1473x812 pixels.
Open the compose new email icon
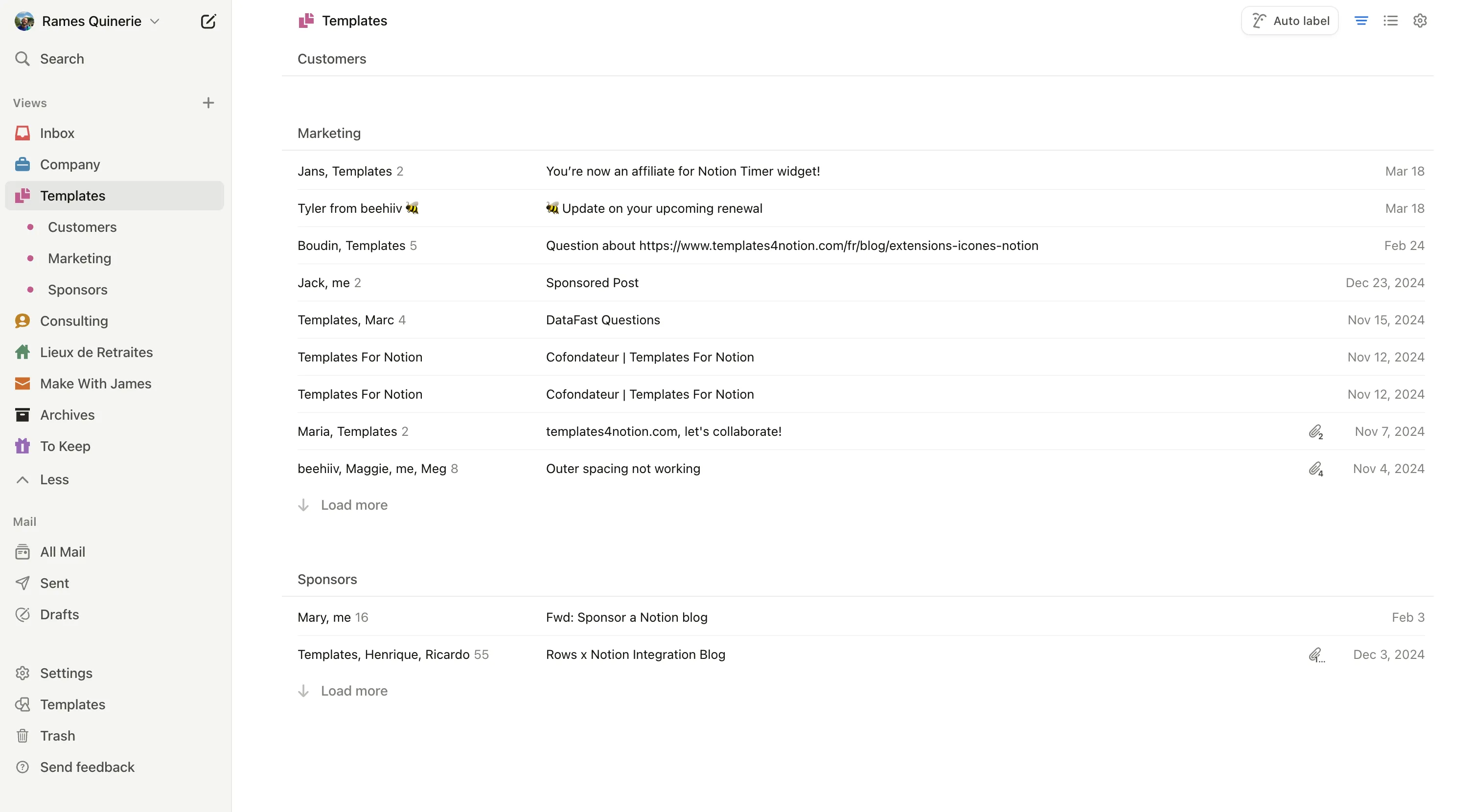(208, 21)
